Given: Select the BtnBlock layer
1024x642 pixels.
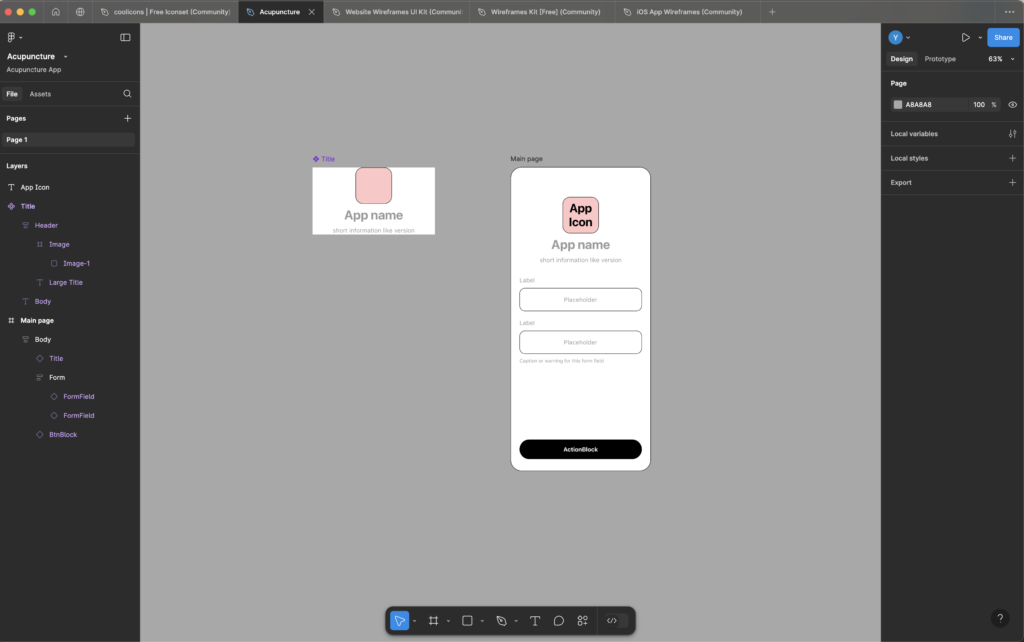Looking at the screenshot, I should tap(63, 435).
